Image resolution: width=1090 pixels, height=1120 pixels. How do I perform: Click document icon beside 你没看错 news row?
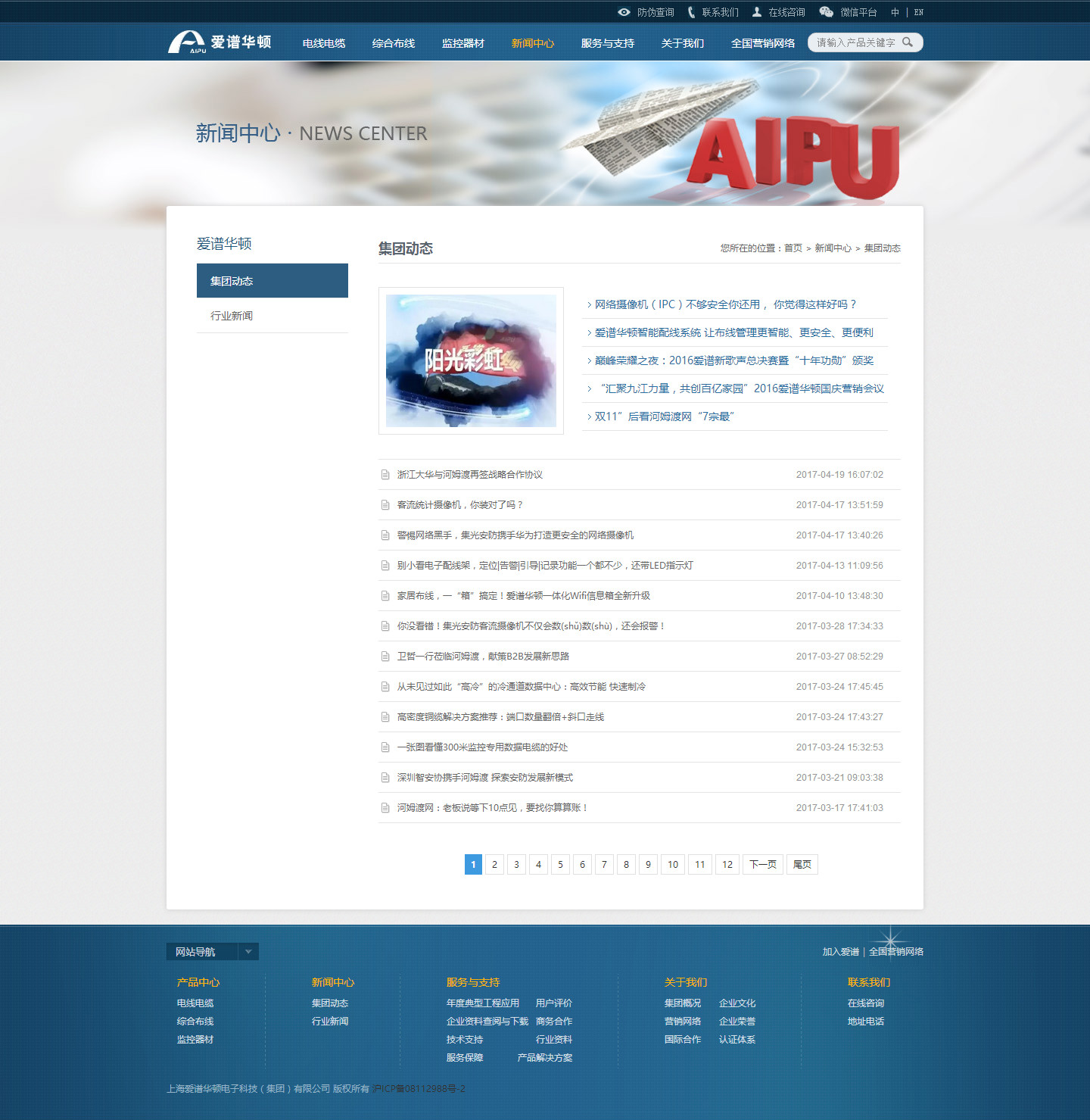click(385, 626)
